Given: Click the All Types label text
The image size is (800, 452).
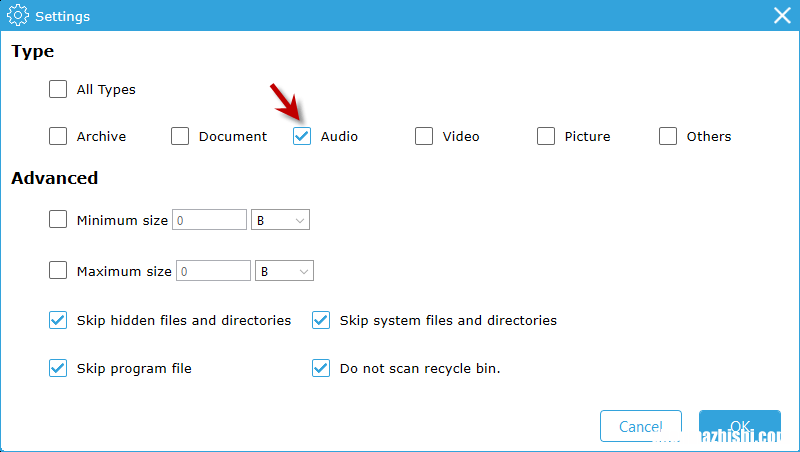Looking at the screenshot, I should (x=106, y=90).
